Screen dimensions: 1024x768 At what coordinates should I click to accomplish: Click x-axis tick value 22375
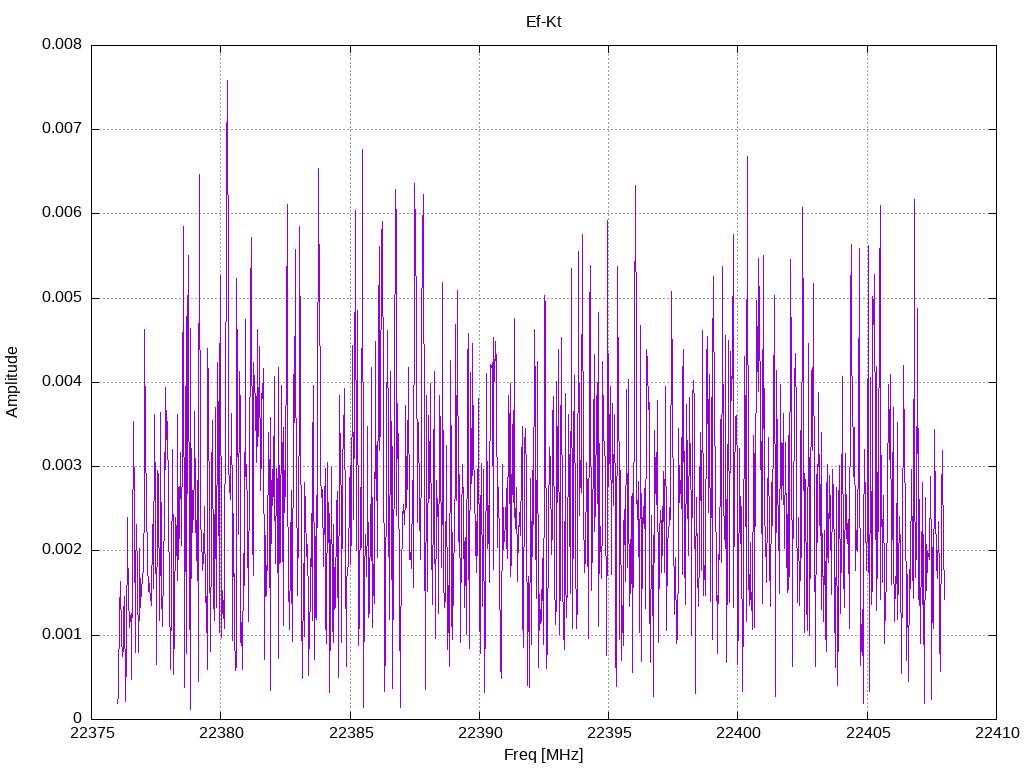pyautogui.click(x=92, y=733)
